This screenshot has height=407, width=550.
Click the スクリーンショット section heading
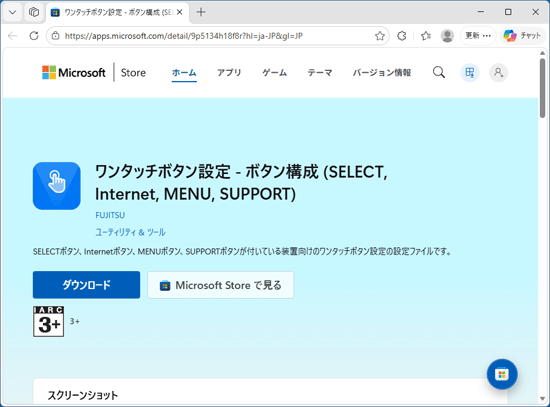point(83,395)
